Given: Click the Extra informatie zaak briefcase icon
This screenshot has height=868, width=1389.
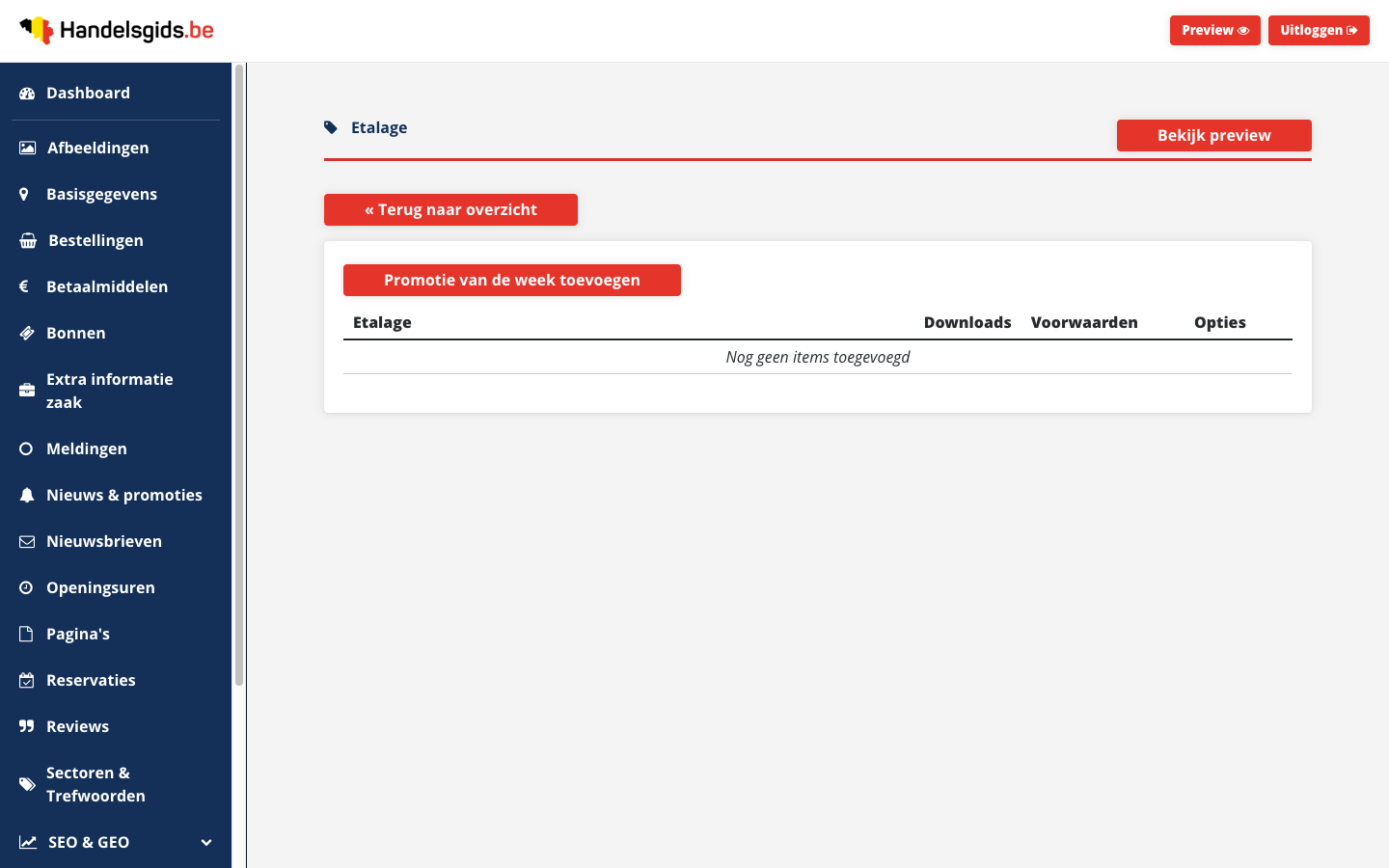Looking at the screenshot, I should tap(27, 391).
